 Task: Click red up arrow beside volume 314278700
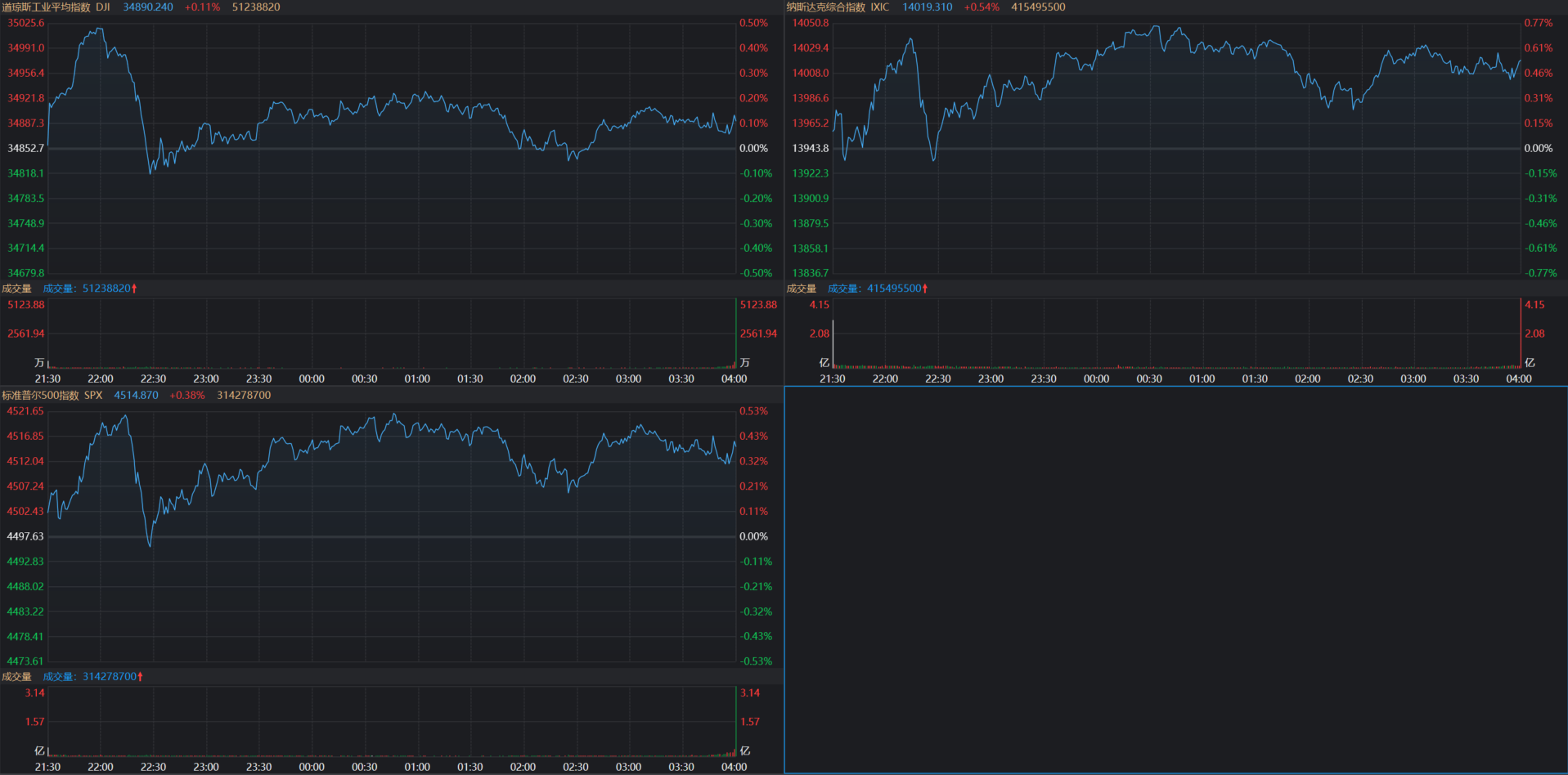point(140,677)
